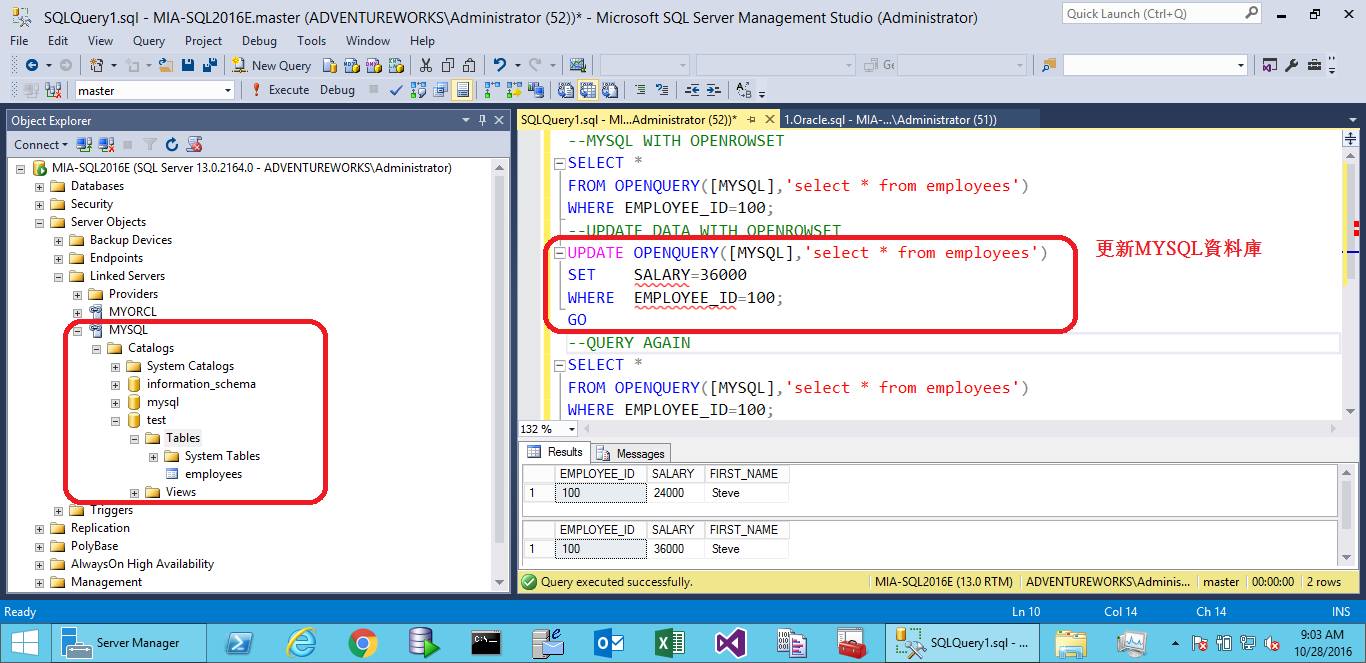
Task: Expand the Security node
Action: click(x=39, y=205)
